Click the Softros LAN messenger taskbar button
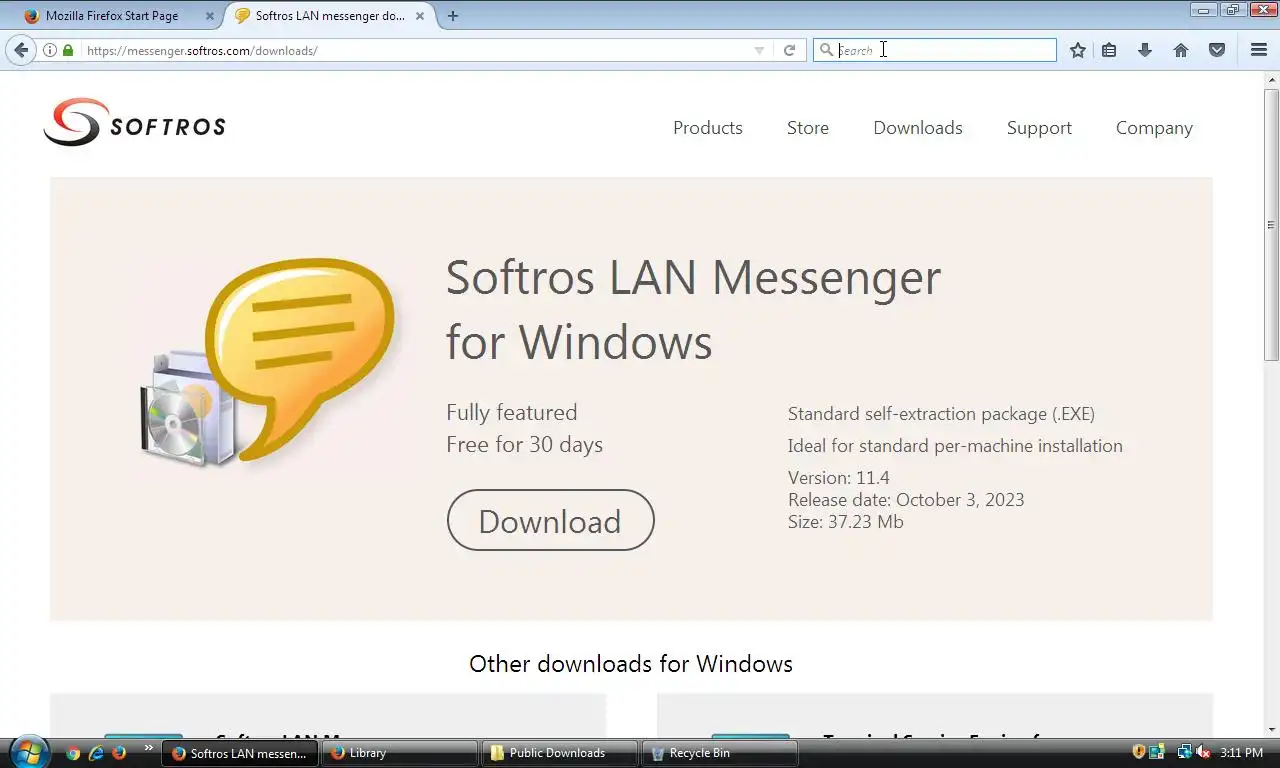The width and height of the screenshot is (1280, 768). click(x=240, y=753)
